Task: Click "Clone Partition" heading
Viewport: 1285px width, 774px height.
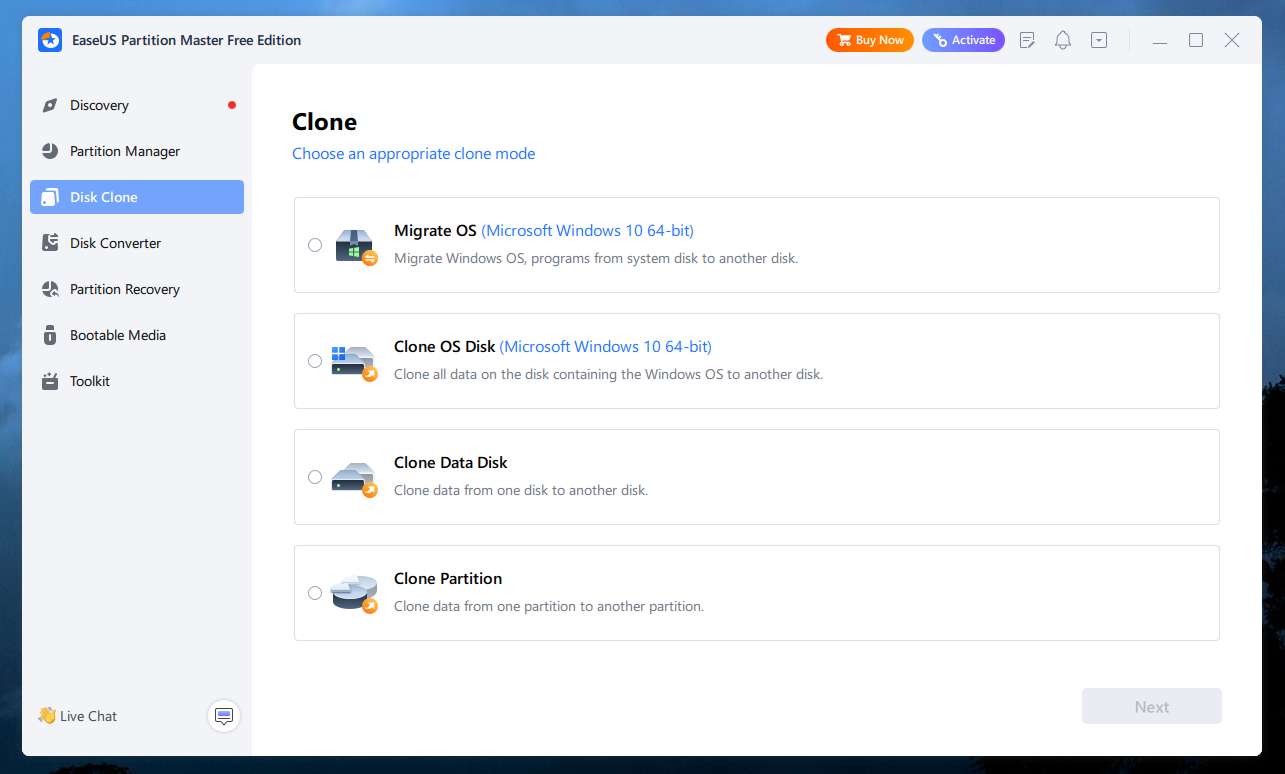Action: pyautogui.click(x=448, y=578)
